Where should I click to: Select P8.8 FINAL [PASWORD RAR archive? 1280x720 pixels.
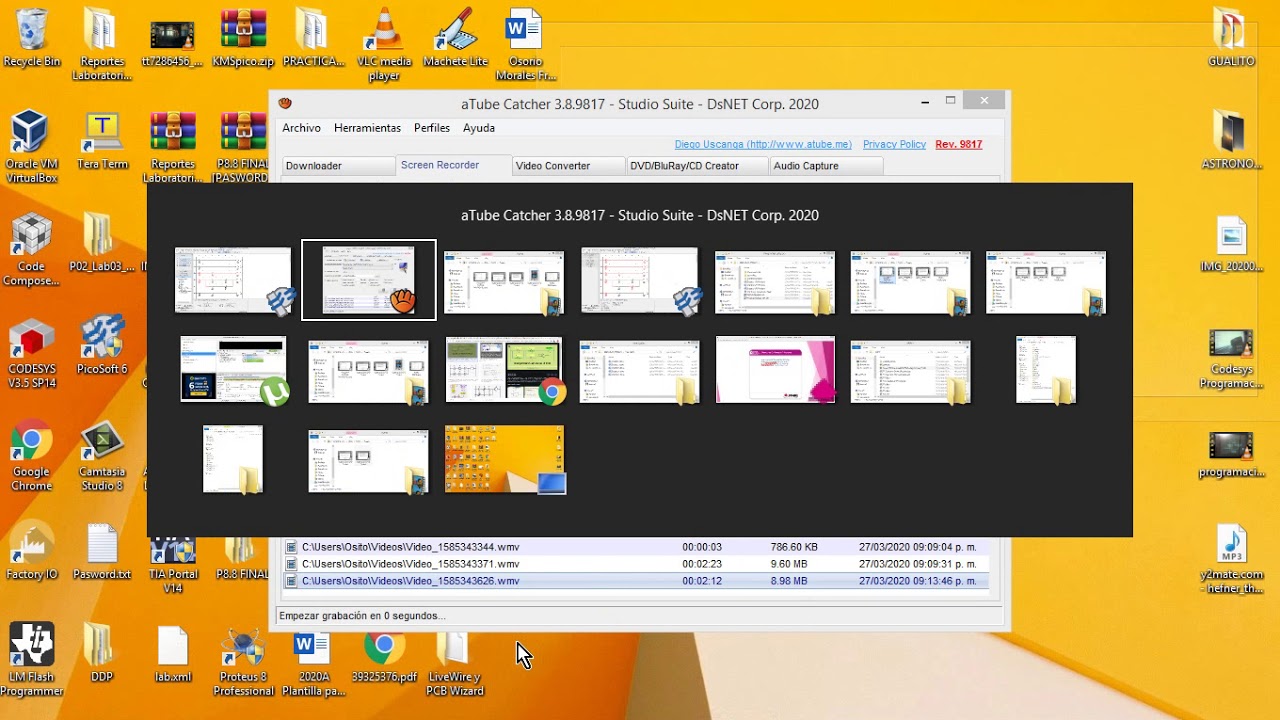243,147
